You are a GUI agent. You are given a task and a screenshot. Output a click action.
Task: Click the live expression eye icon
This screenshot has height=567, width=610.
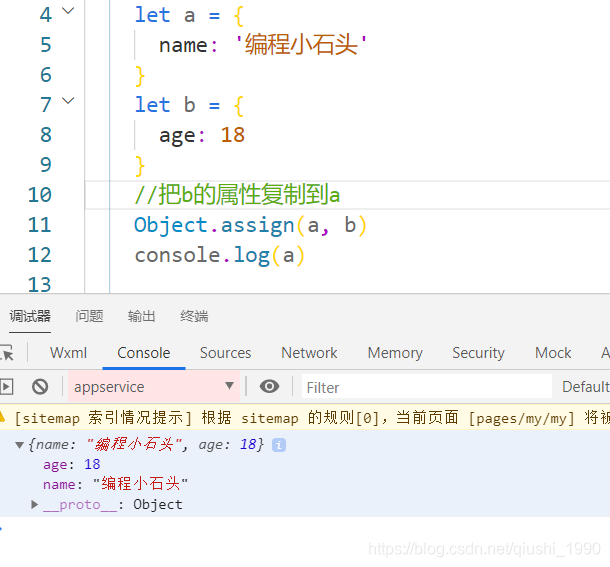click(x=269, y=386)
